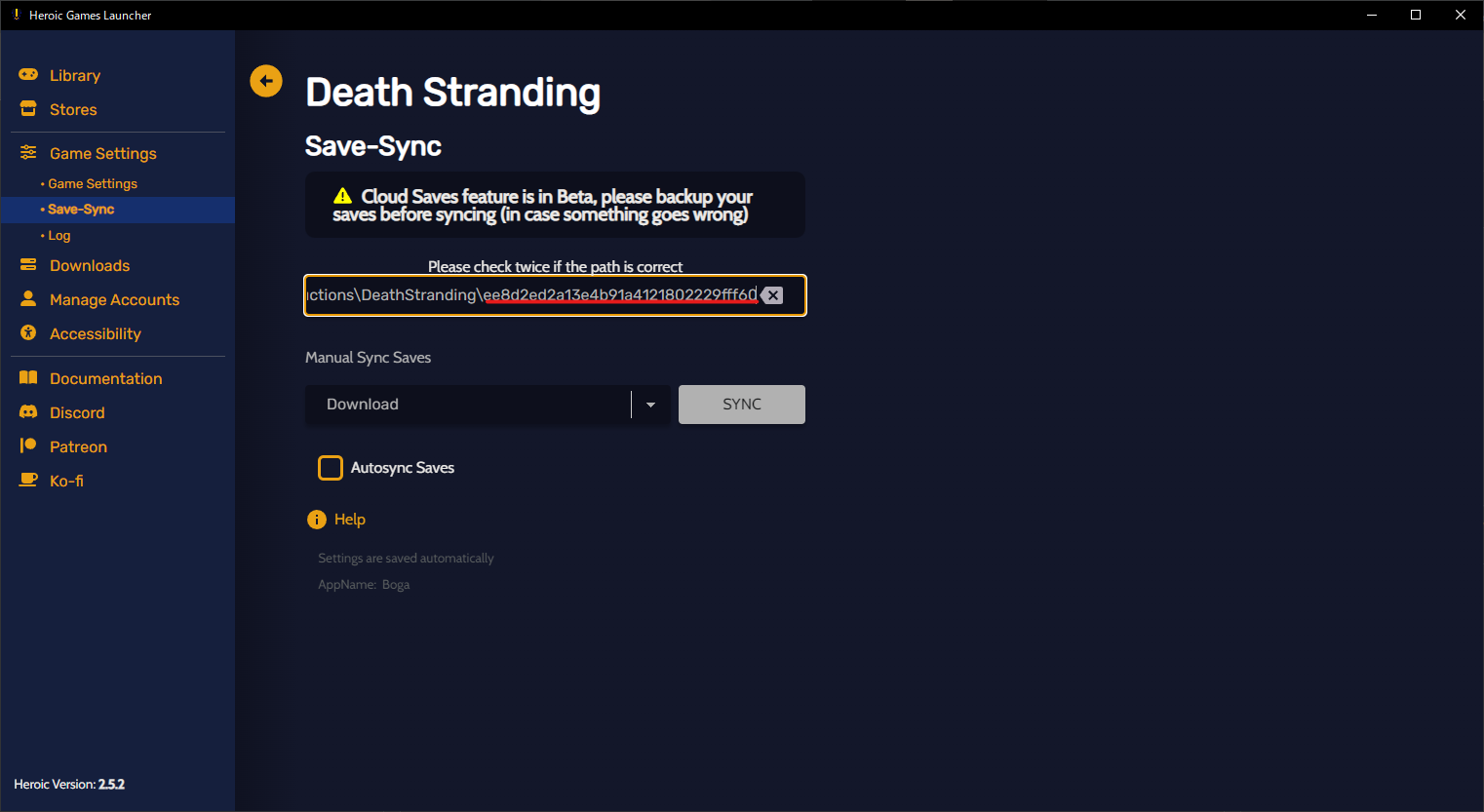Click the 'AppName: Boga' text
1484x812 pixels.
pos(364,585)
